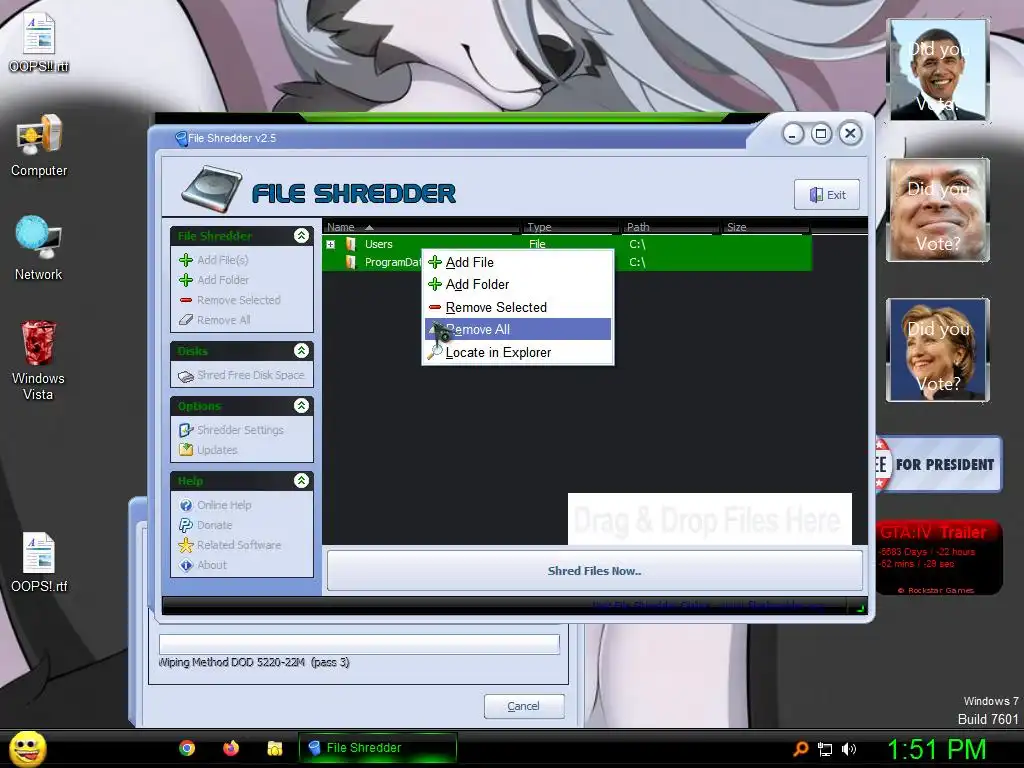Click the Shred Files Now button
The height and width of the screenshot is (768, 1024).
[594, 571]
